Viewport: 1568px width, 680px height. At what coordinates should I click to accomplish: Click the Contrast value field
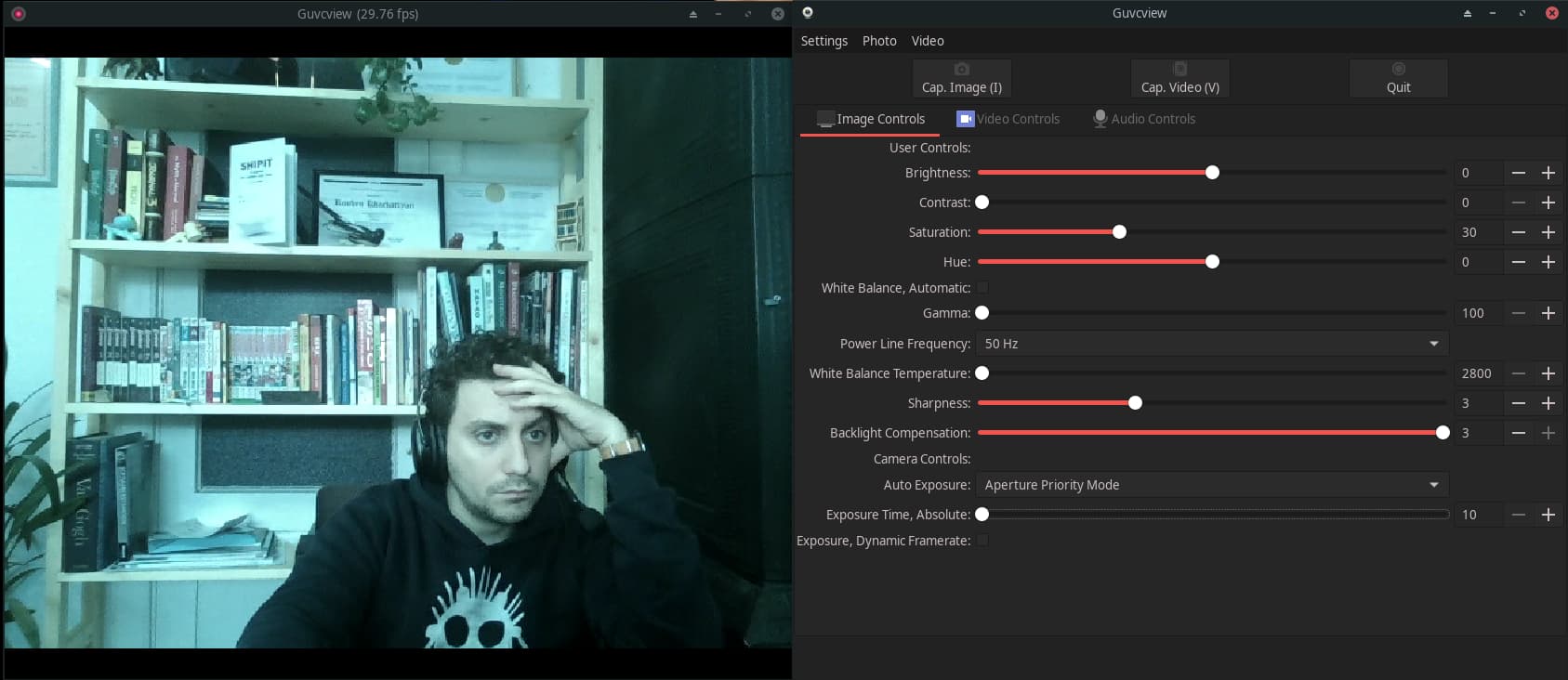point(1479,203)
